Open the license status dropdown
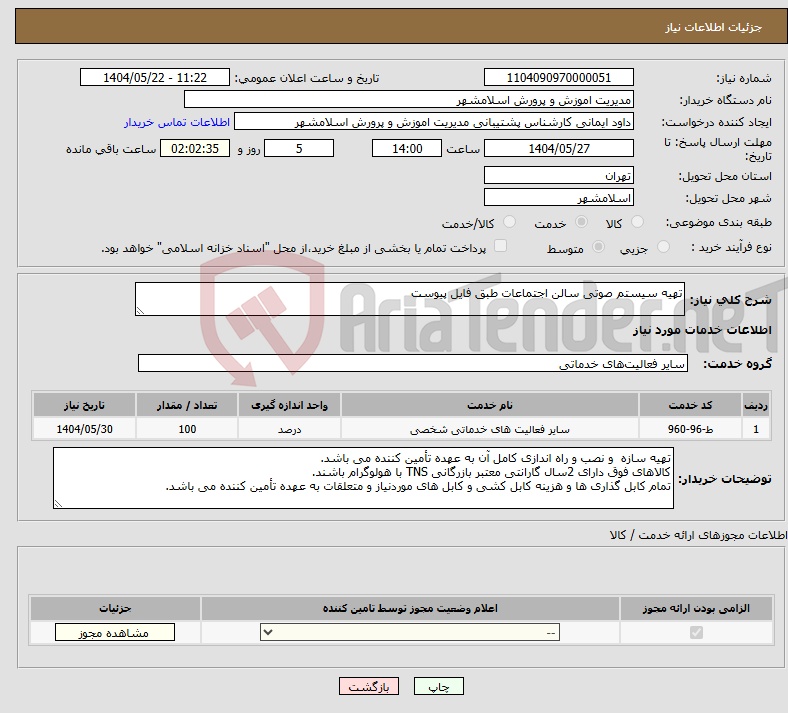 pyautogui.click(x=410, y=632)
